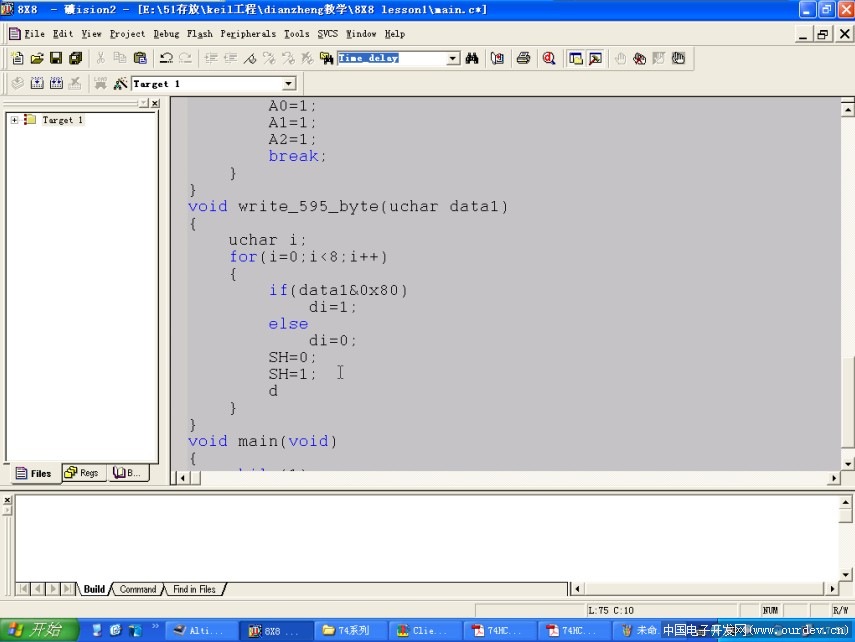Disable all breakpoints
855x642 pixels.
tap(678, 58)
